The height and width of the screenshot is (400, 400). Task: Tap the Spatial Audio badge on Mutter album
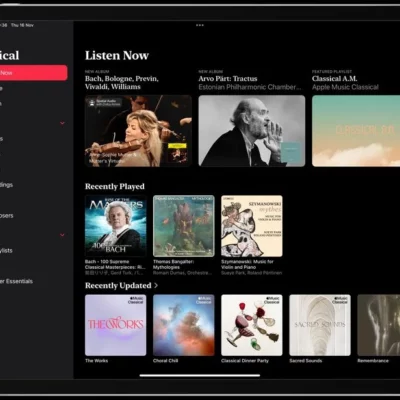tap(104, 102)
